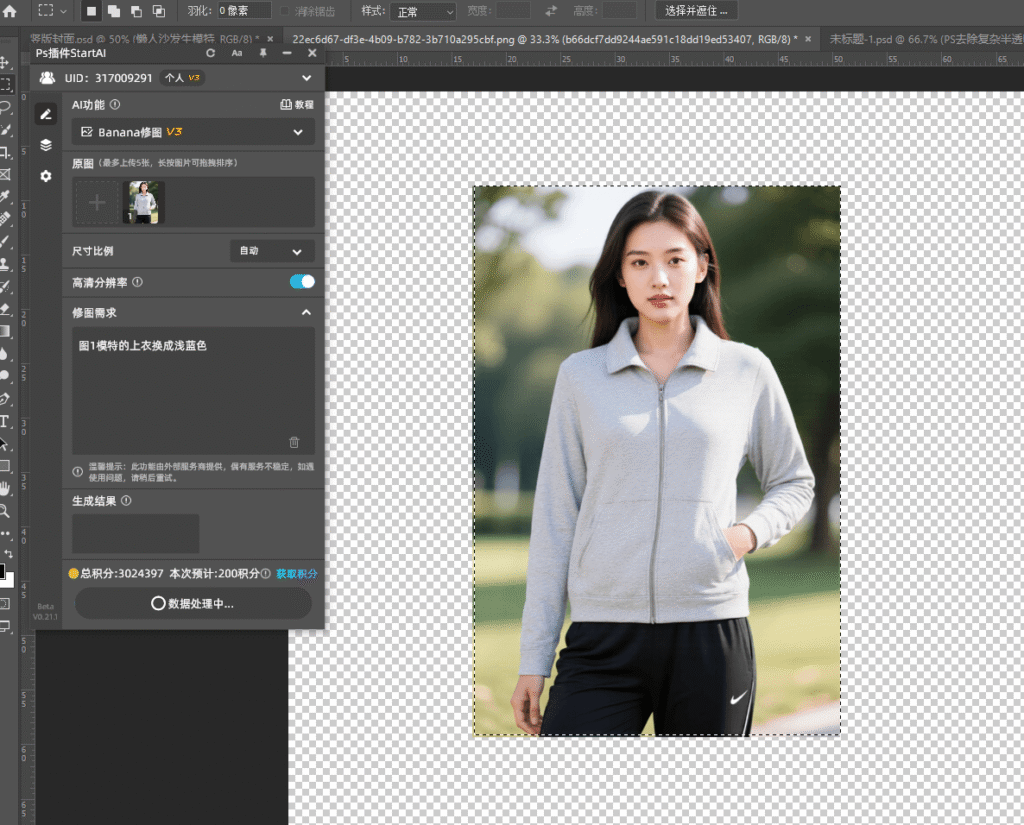Click the foreground color swatch

coord(3,572)
